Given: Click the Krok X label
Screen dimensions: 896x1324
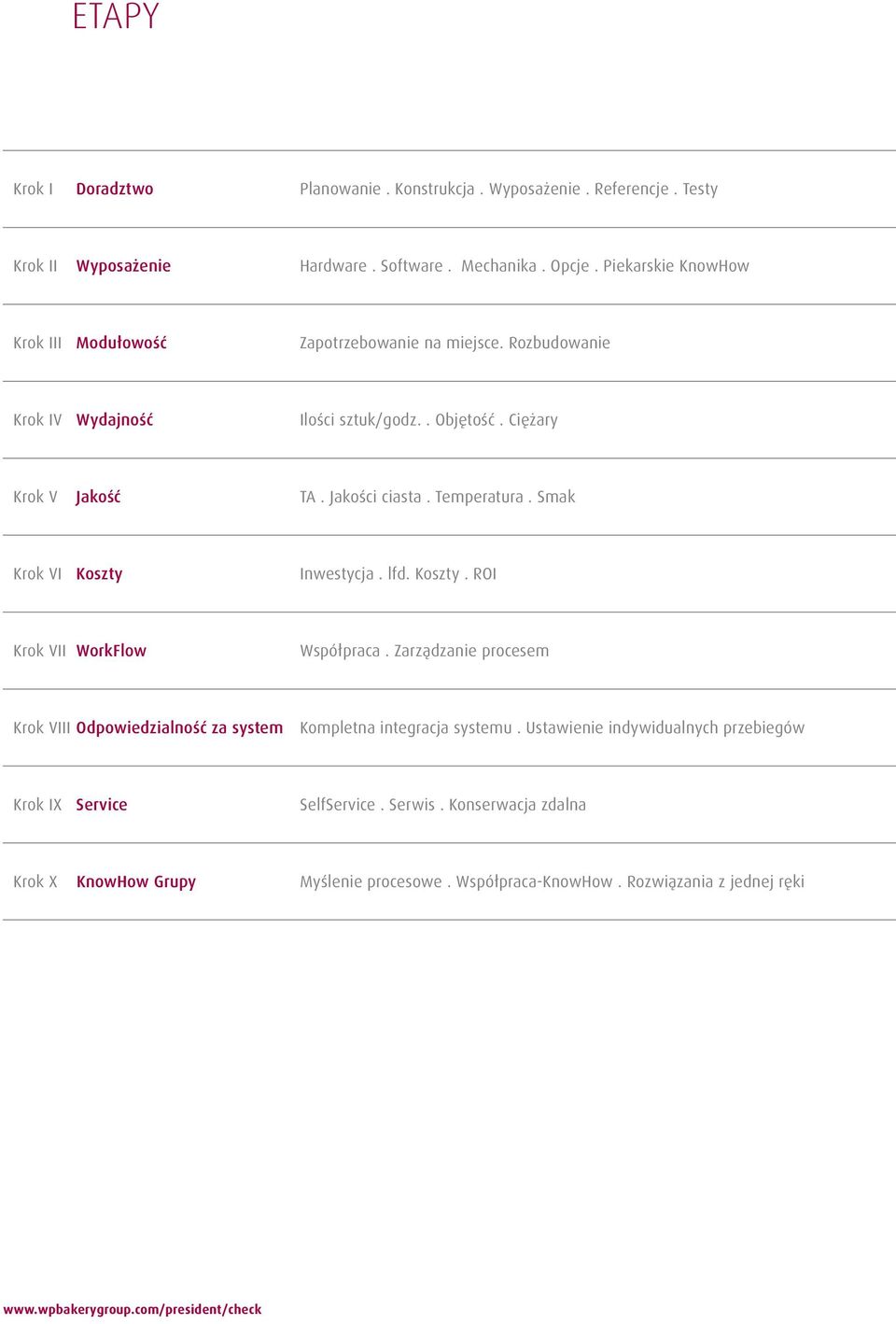Looking at the screenshot, I should [35, 881].
